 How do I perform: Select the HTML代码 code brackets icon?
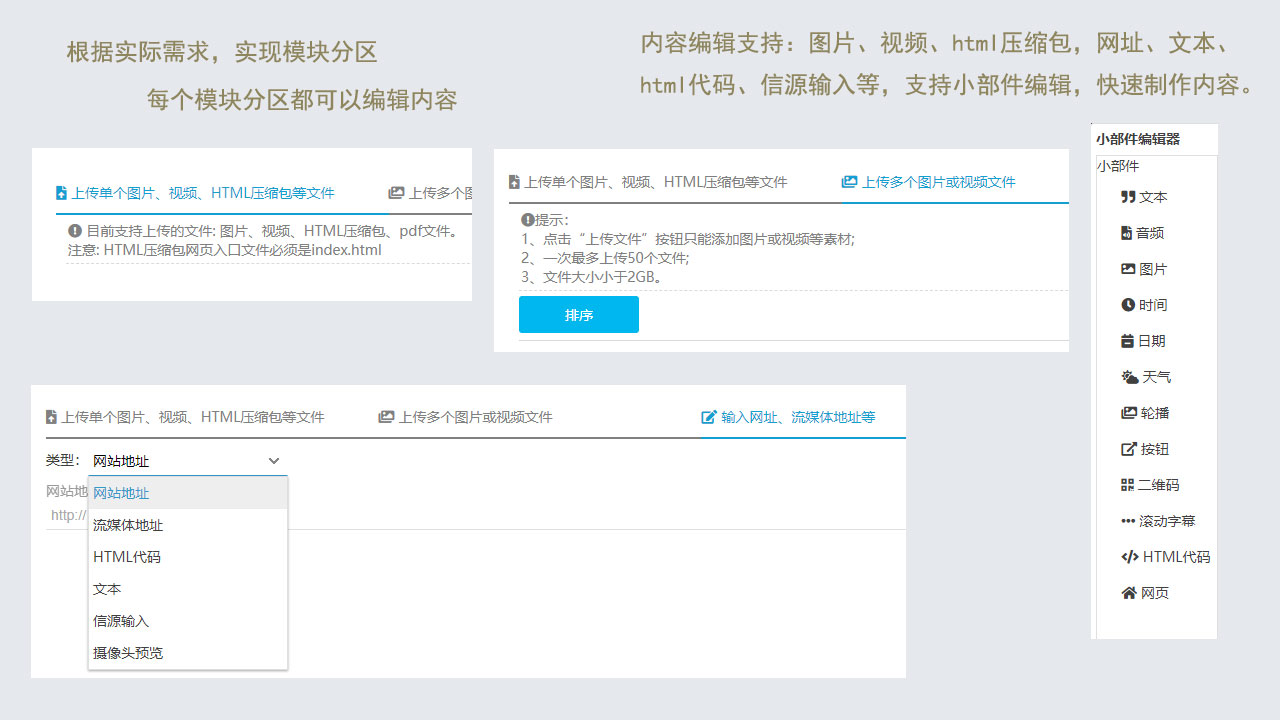1129,557
